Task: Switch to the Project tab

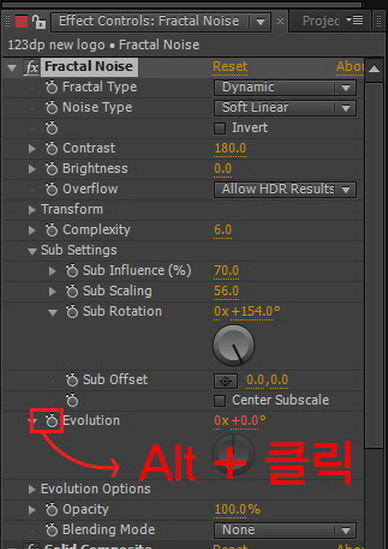Action: pyautogui.click(x=321, y=21)
